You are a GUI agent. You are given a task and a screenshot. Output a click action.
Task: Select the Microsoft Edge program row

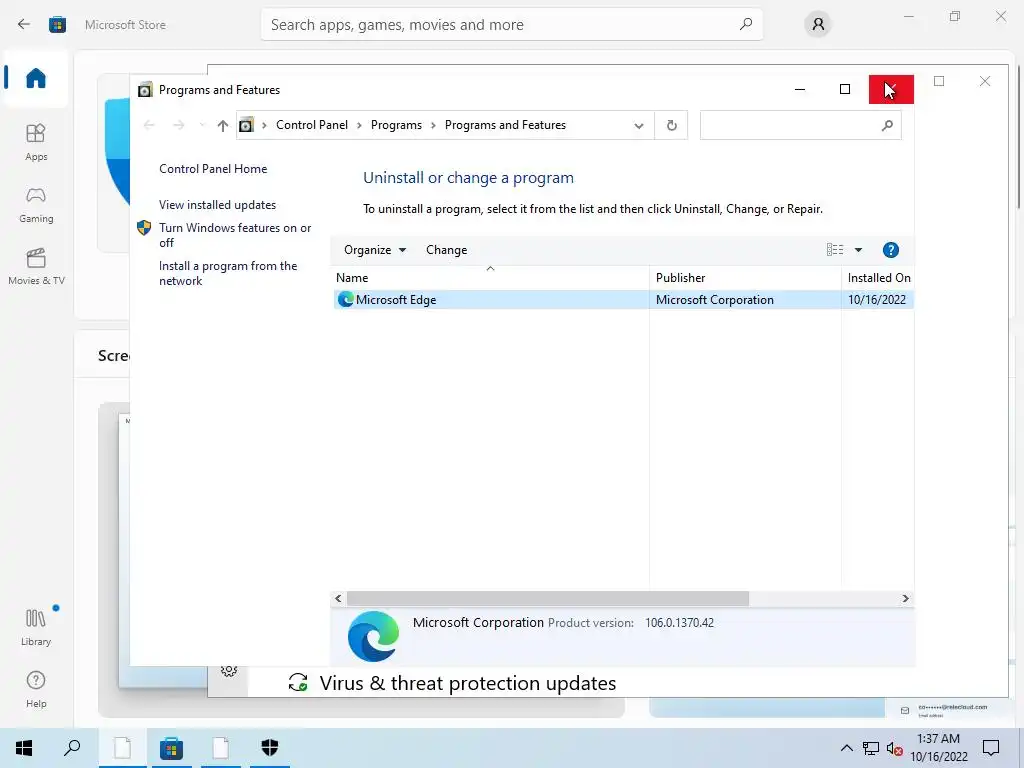click(623, 300)
